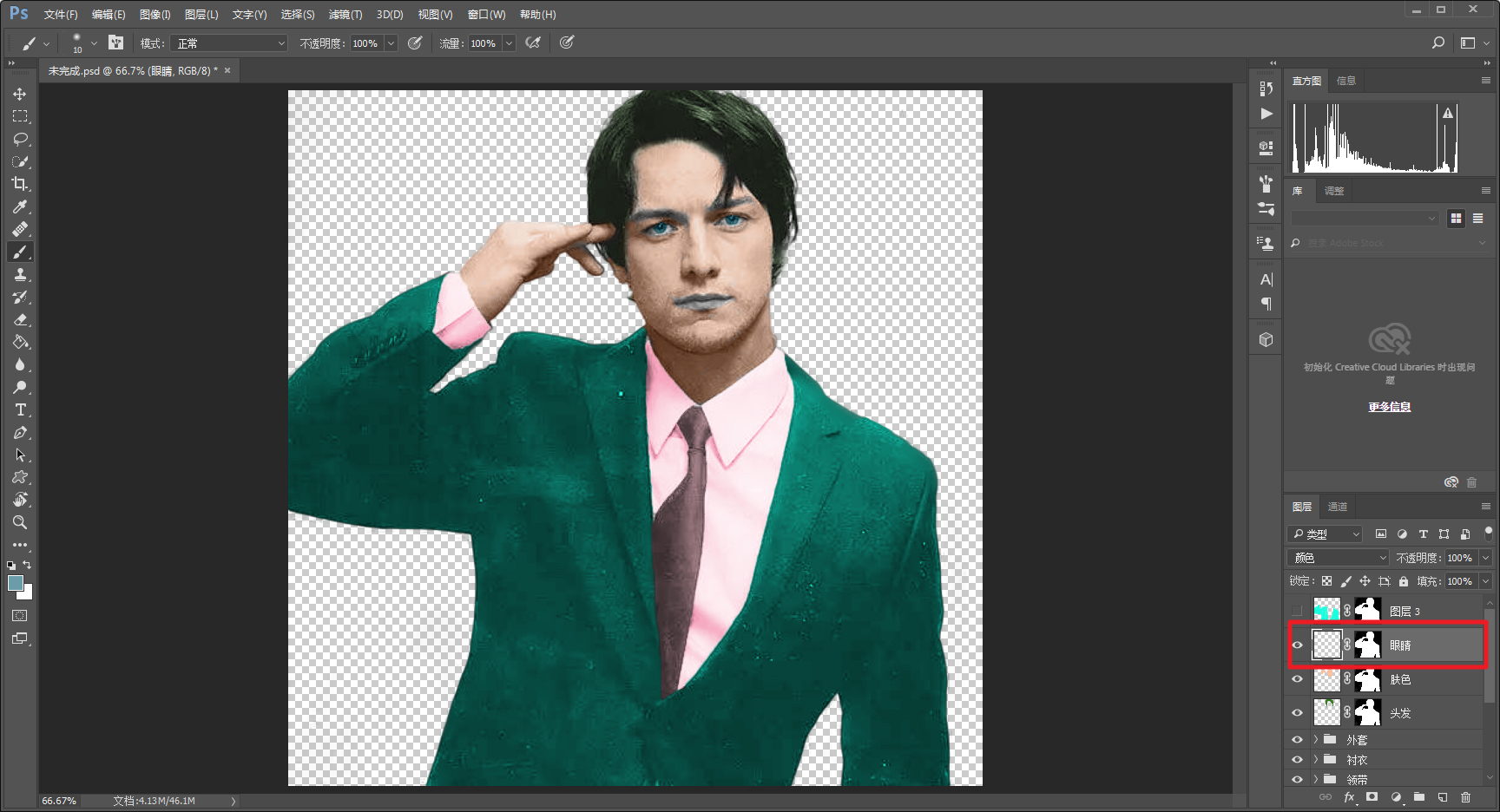Screen dimensions: 1500x812
Task: Create a new adjustment layer
Action: point(1396,797)
